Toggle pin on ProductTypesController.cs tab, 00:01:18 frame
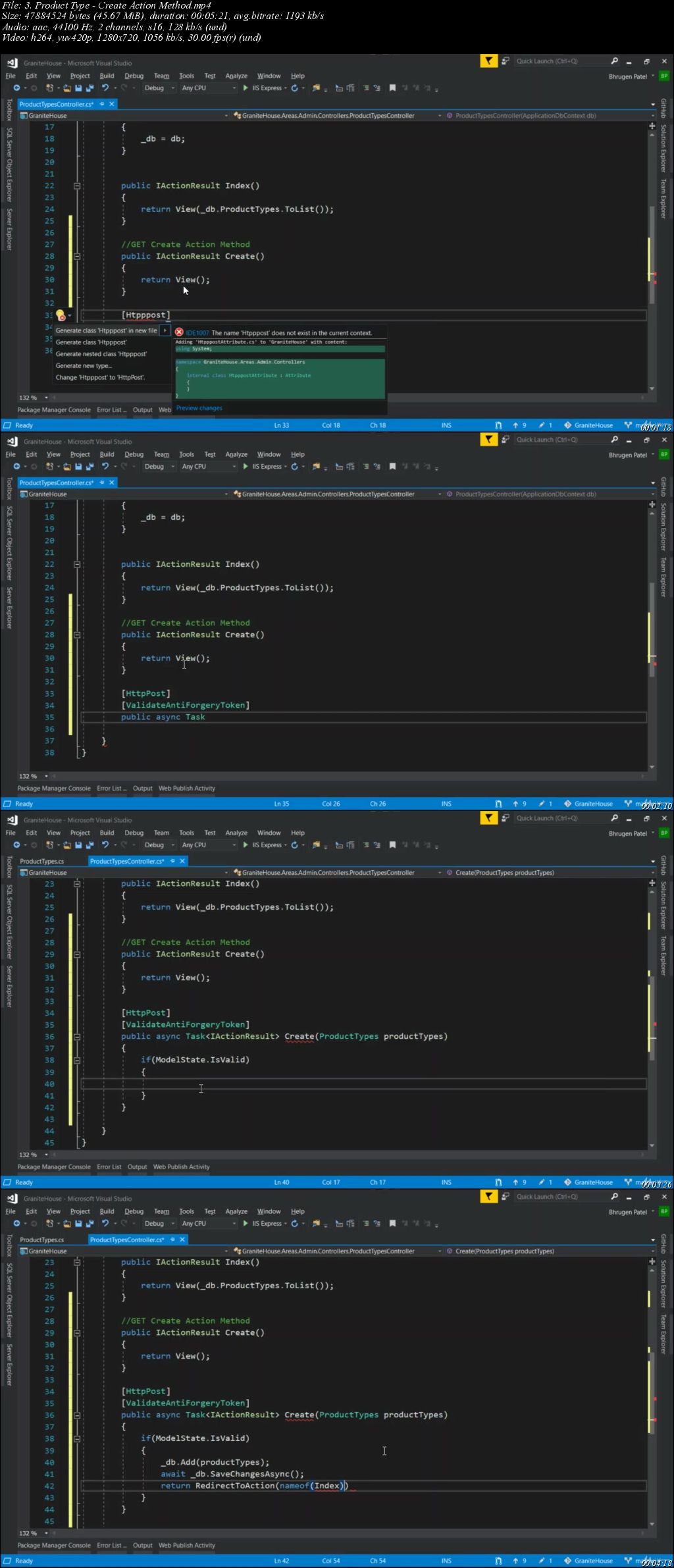The width and height of the screenshot is (674, 1568). [x=102, y=104]
